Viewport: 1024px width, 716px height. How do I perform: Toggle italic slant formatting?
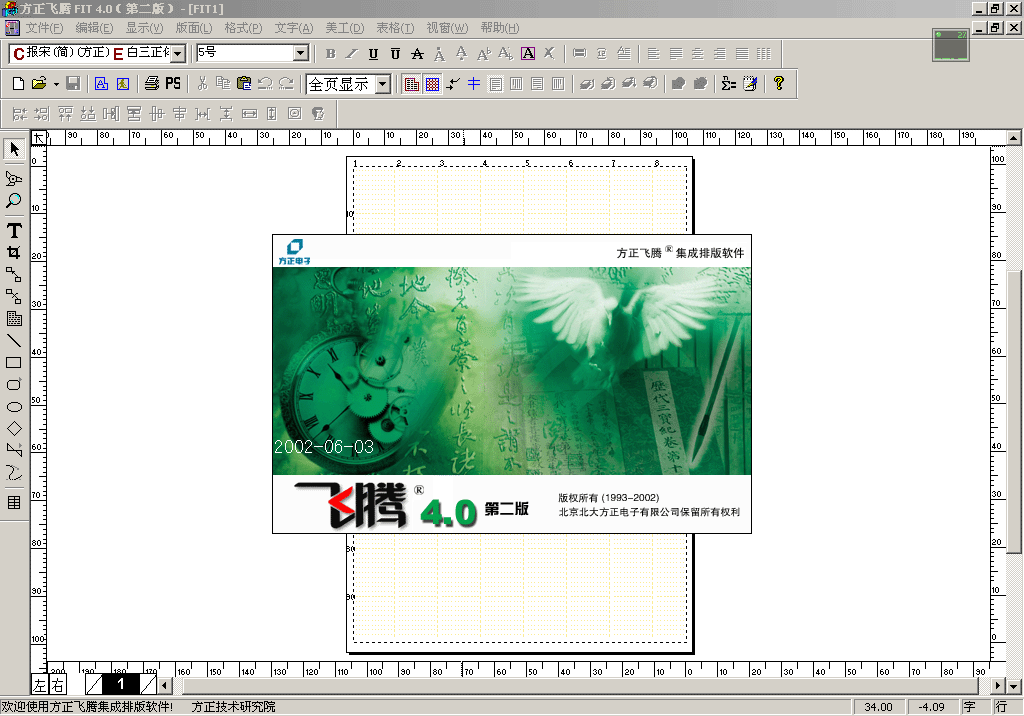click(352, 54)
